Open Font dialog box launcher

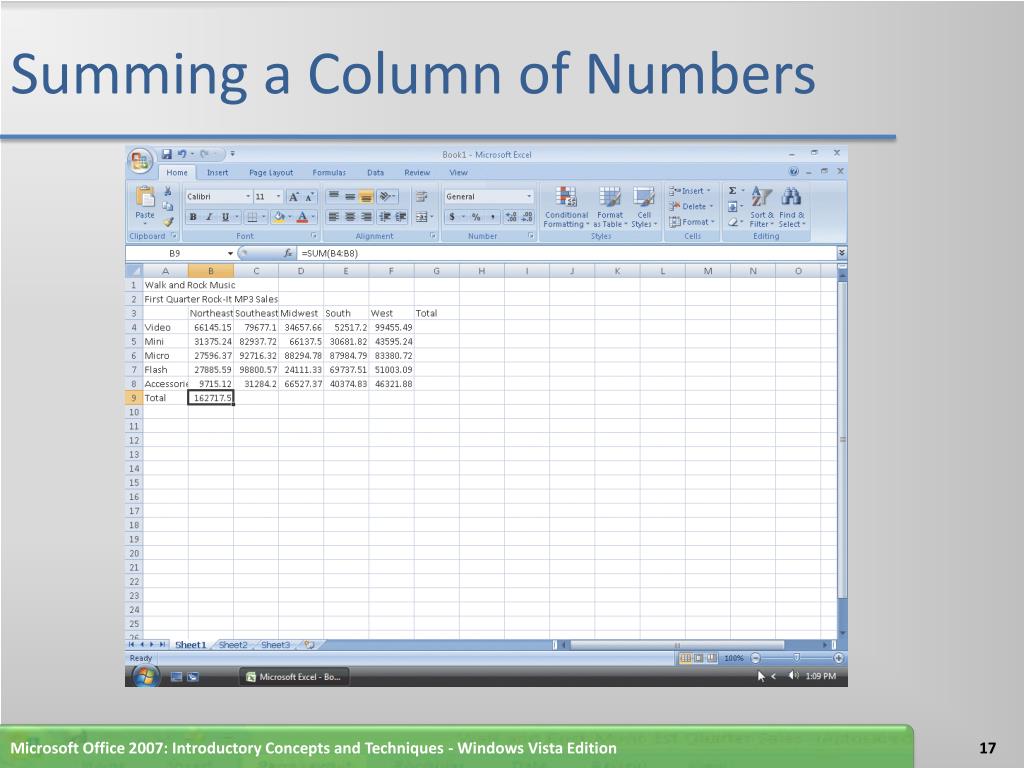[314, 236]
